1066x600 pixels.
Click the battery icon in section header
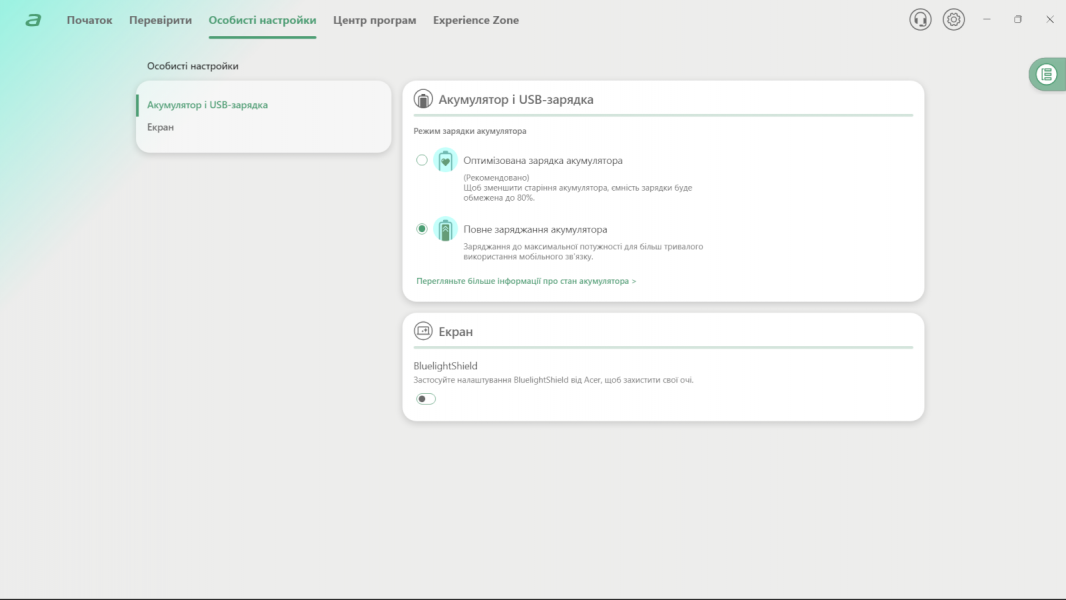(x=423, y=100)
